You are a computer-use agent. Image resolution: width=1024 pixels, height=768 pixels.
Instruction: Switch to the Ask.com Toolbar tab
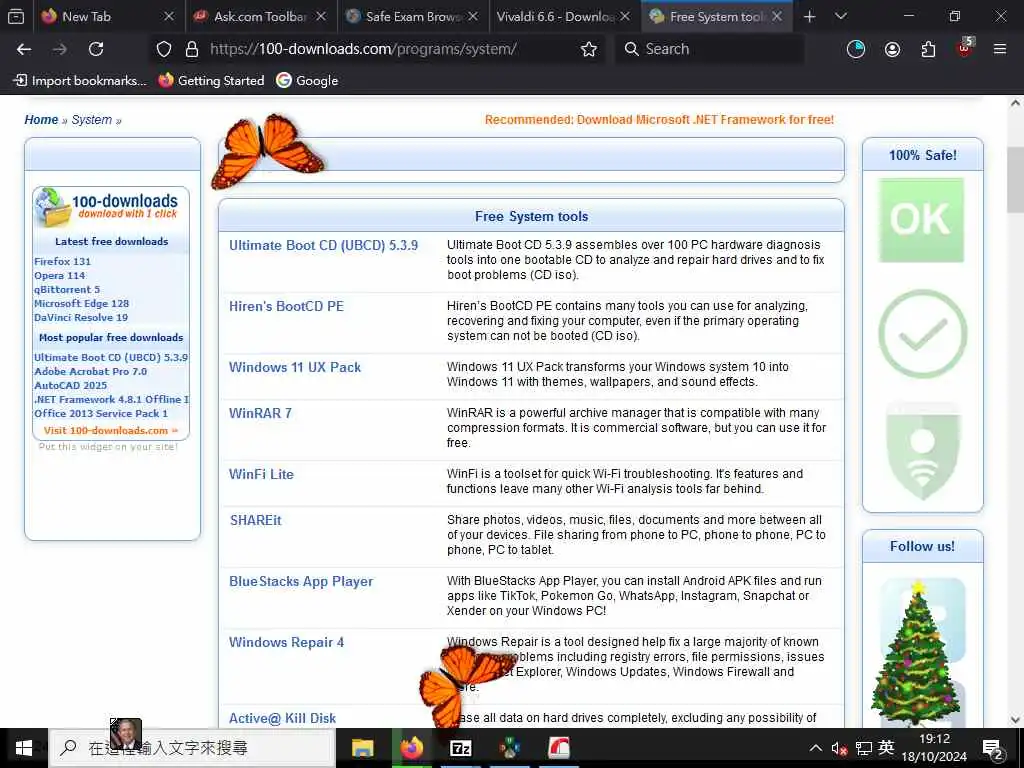point(260,16)
